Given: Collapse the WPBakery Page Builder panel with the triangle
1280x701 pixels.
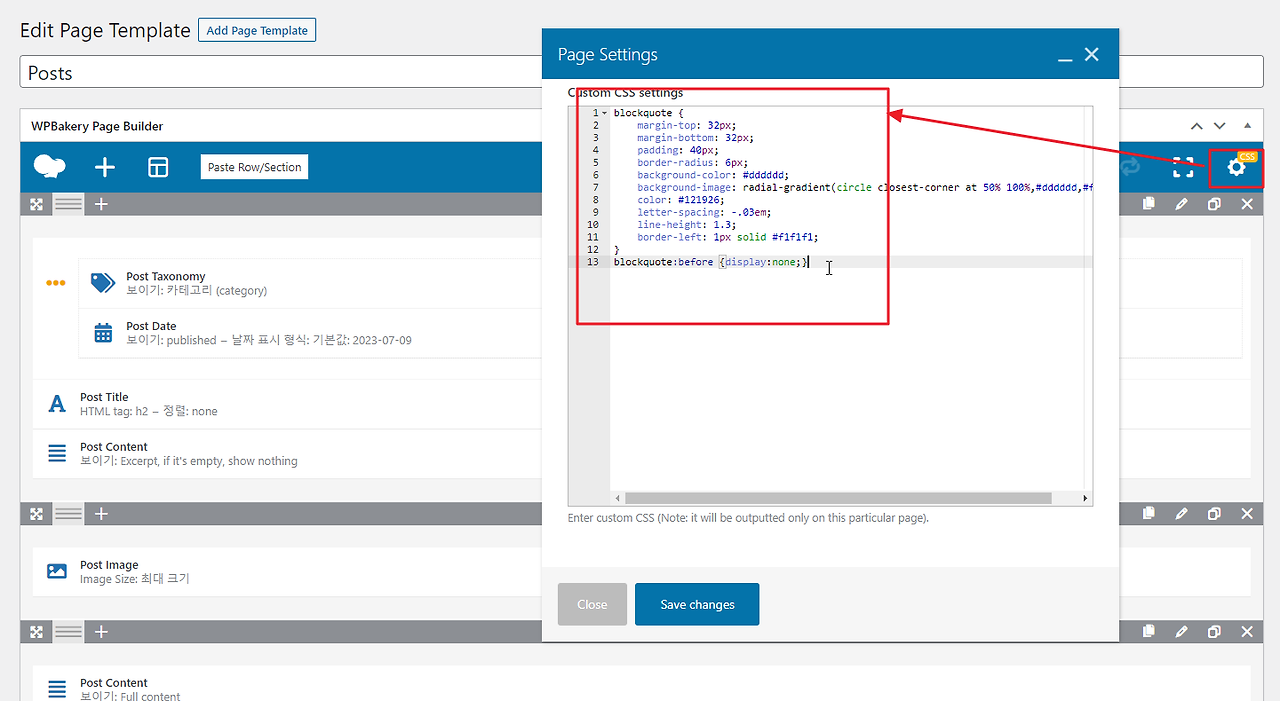Looking at the screenshot, I should tap(1247, 126).
